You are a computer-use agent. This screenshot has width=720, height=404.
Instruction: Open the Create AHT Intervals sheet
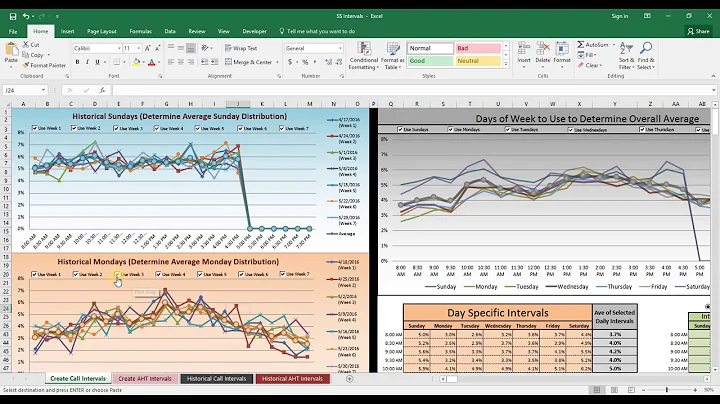[145, 379]
